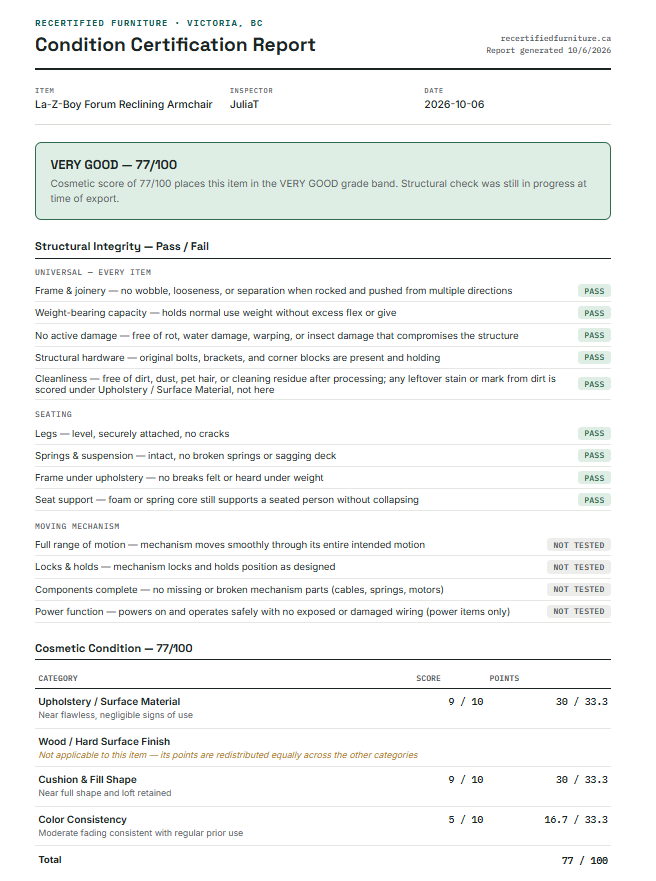
Task: Click the PASS badge for Legs
Action: [x=594, y=433]
